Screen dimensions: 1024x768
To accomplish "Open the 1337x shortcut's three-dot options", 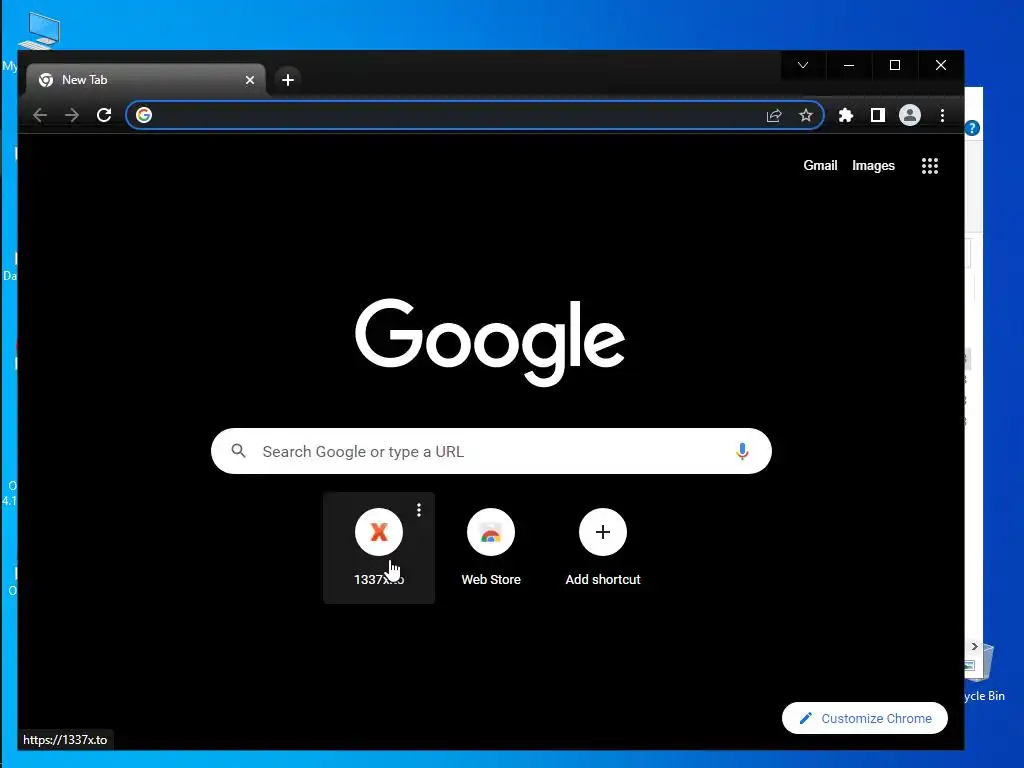I will (419, 509).
